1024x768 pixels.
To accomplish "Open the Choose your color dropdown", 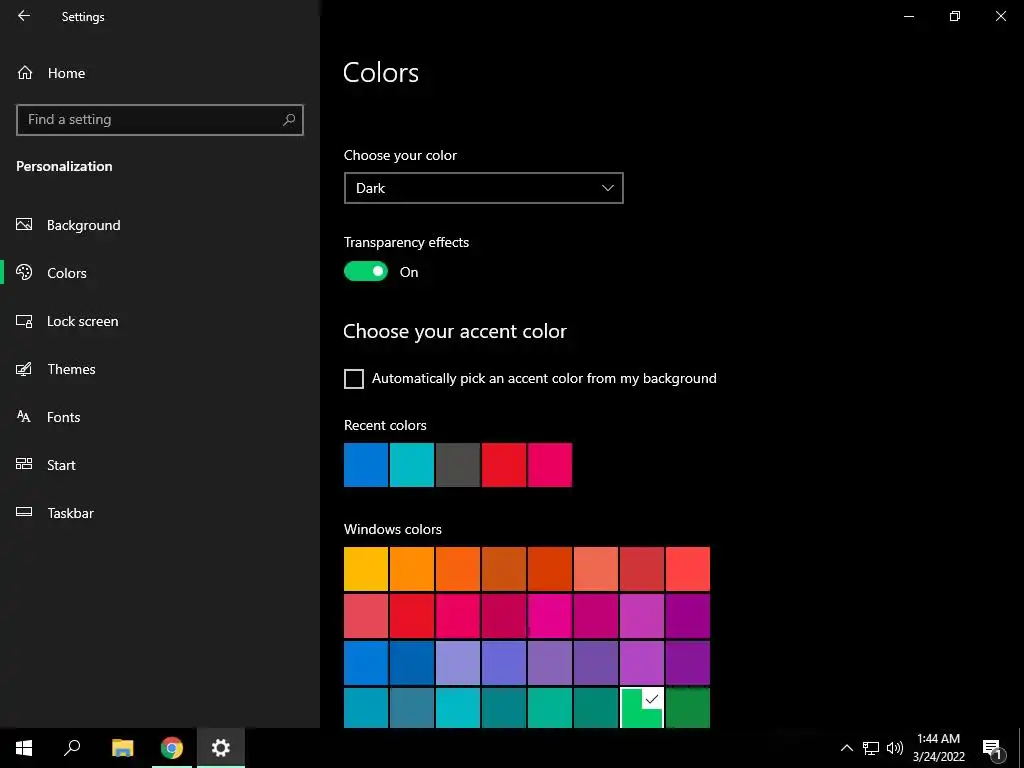I will [x=484, y=188].
